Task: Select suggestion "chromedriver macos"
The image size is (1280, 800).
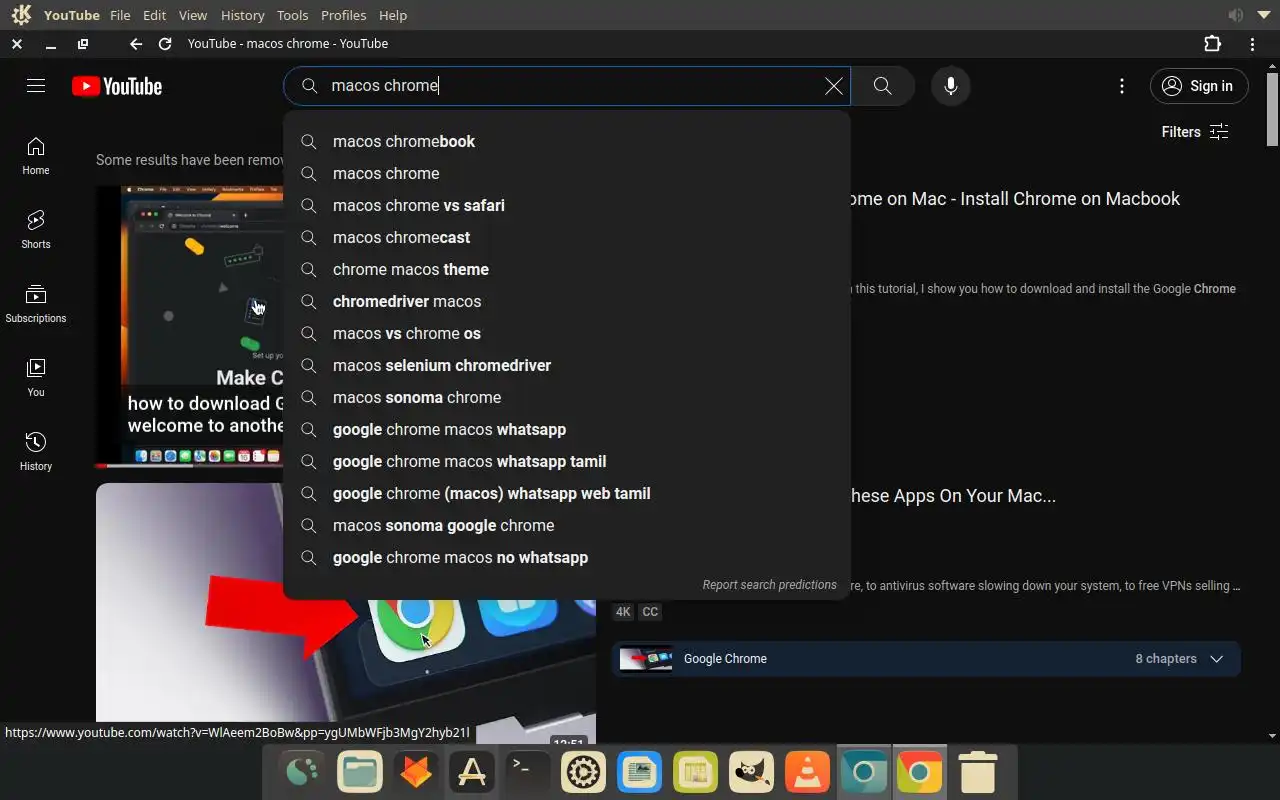Action: pyautogui.click(x=567, y=302)
